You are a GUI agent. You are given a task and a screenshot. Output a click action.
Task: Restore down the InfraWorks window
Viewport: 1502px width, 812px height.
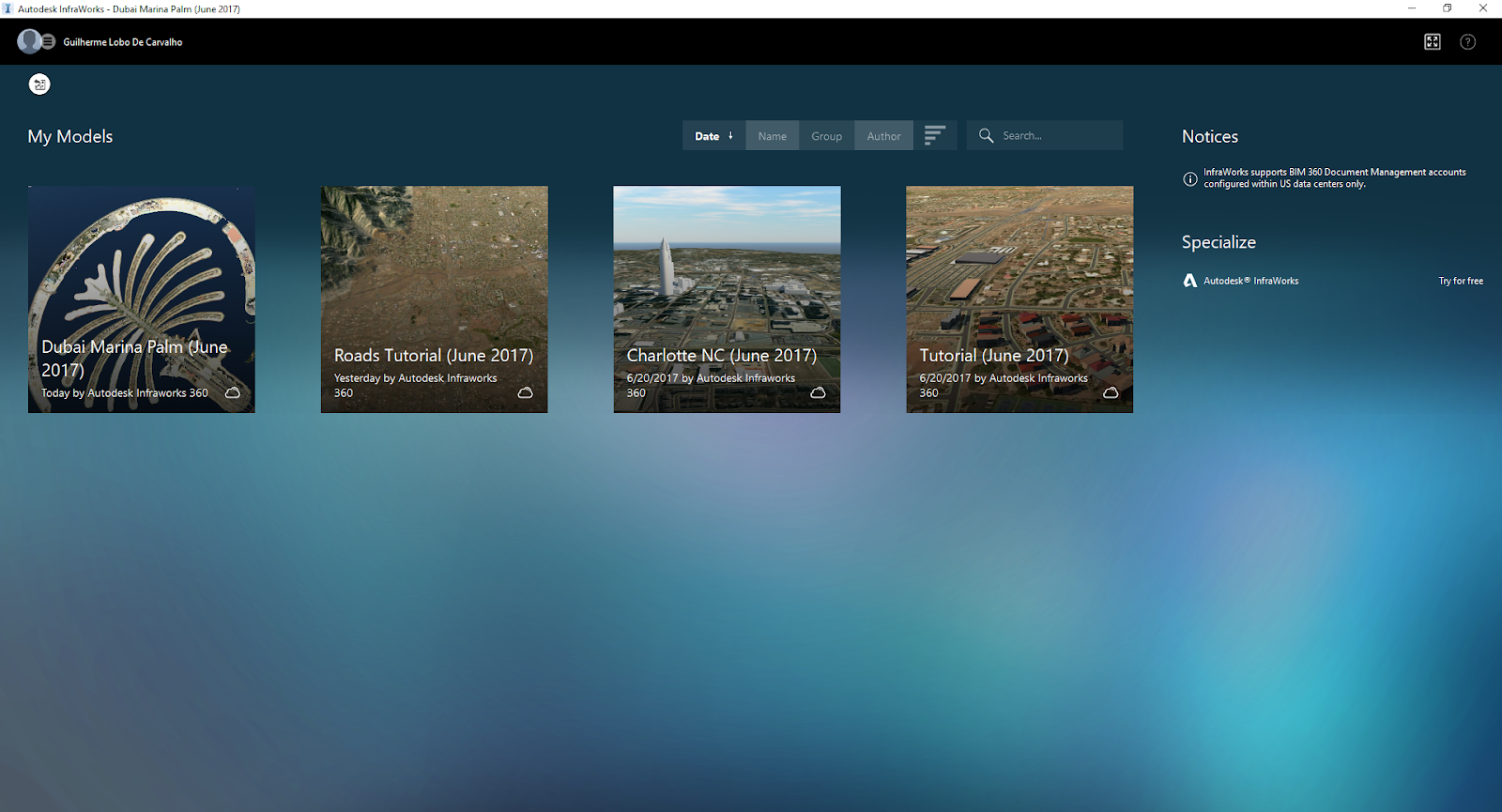pyautogui.click(x=1448, y=8)
